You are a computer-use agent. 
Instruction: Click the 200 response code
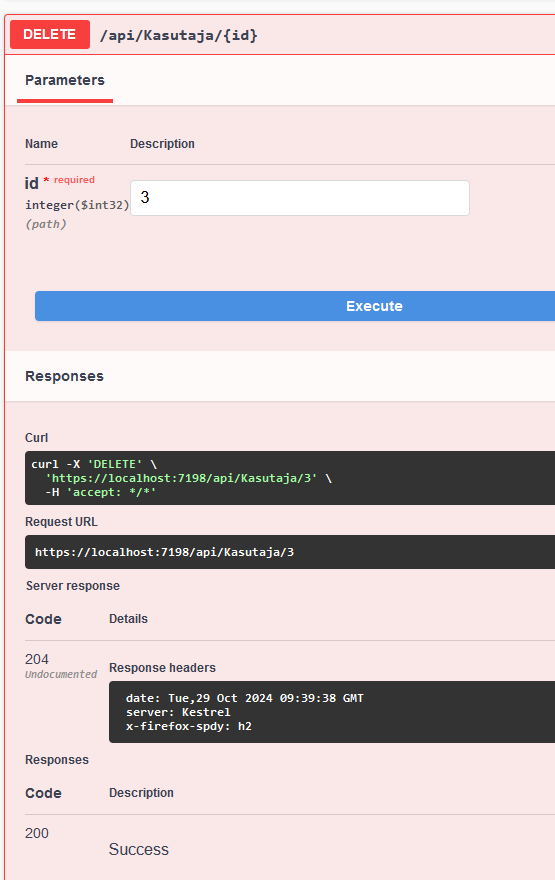[x=37, y=833]
